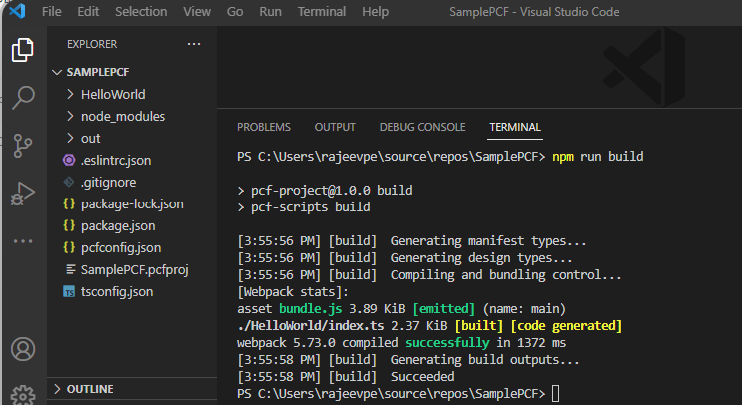Open the Source Control view

22,145
